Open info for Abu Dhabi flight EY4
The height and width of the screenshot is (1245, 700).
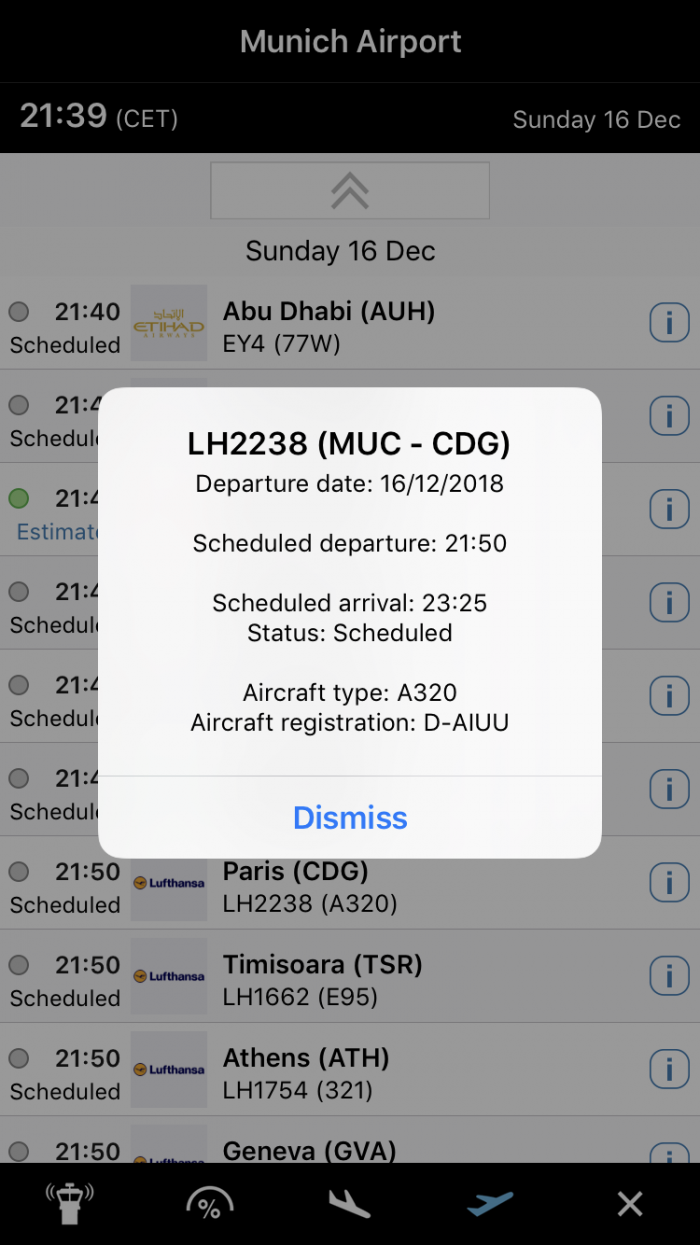669,323
